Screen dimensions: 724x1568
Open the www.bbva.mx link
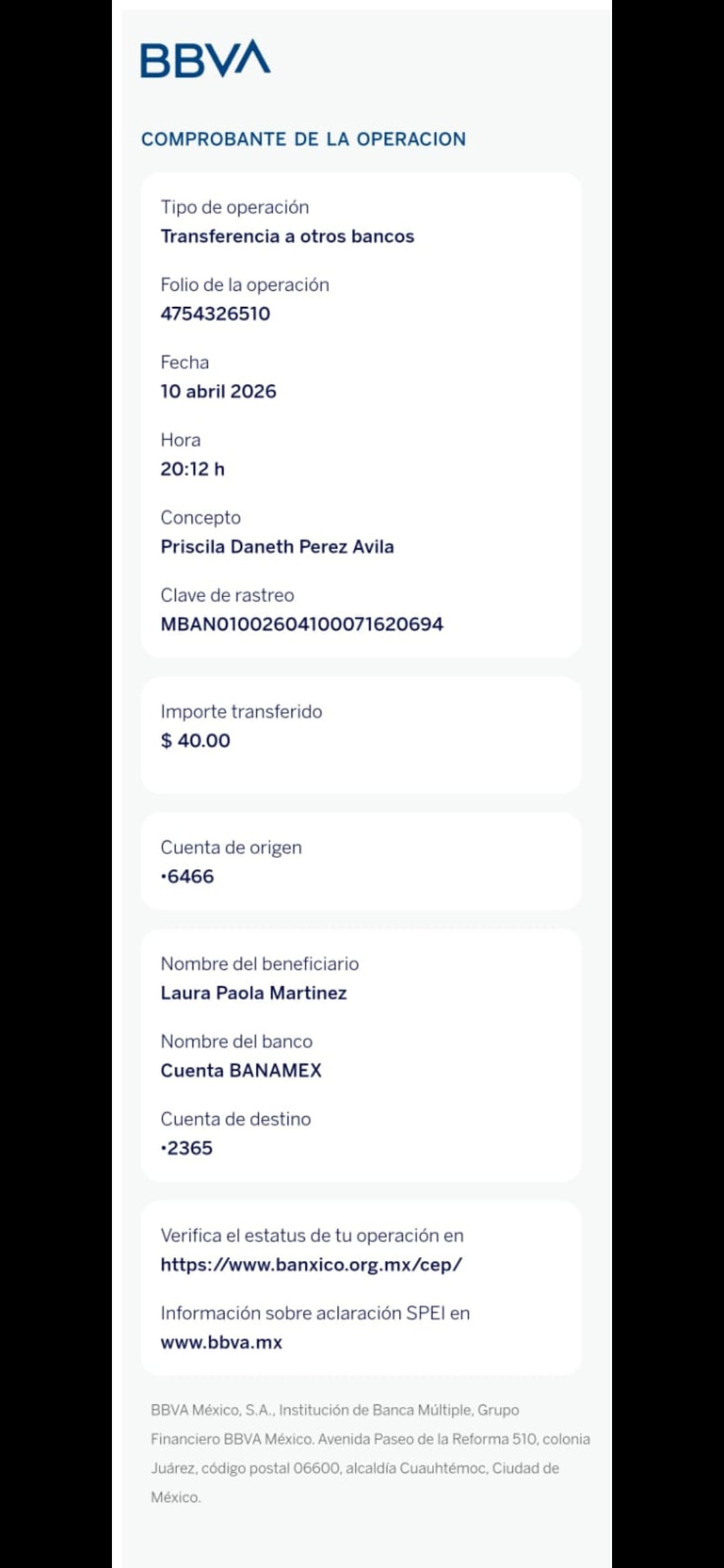point(221,1342)
